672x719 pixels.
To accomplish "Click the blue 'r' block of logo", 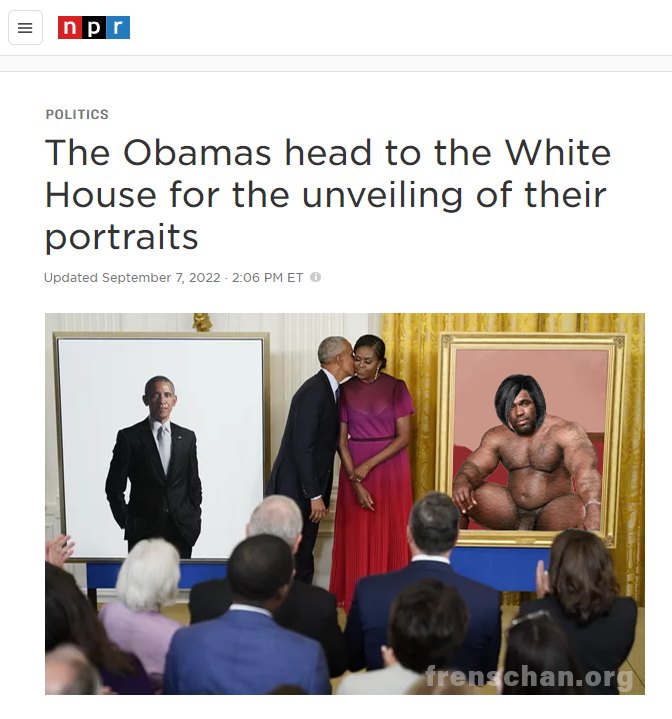I will click(x=118, y=28).
